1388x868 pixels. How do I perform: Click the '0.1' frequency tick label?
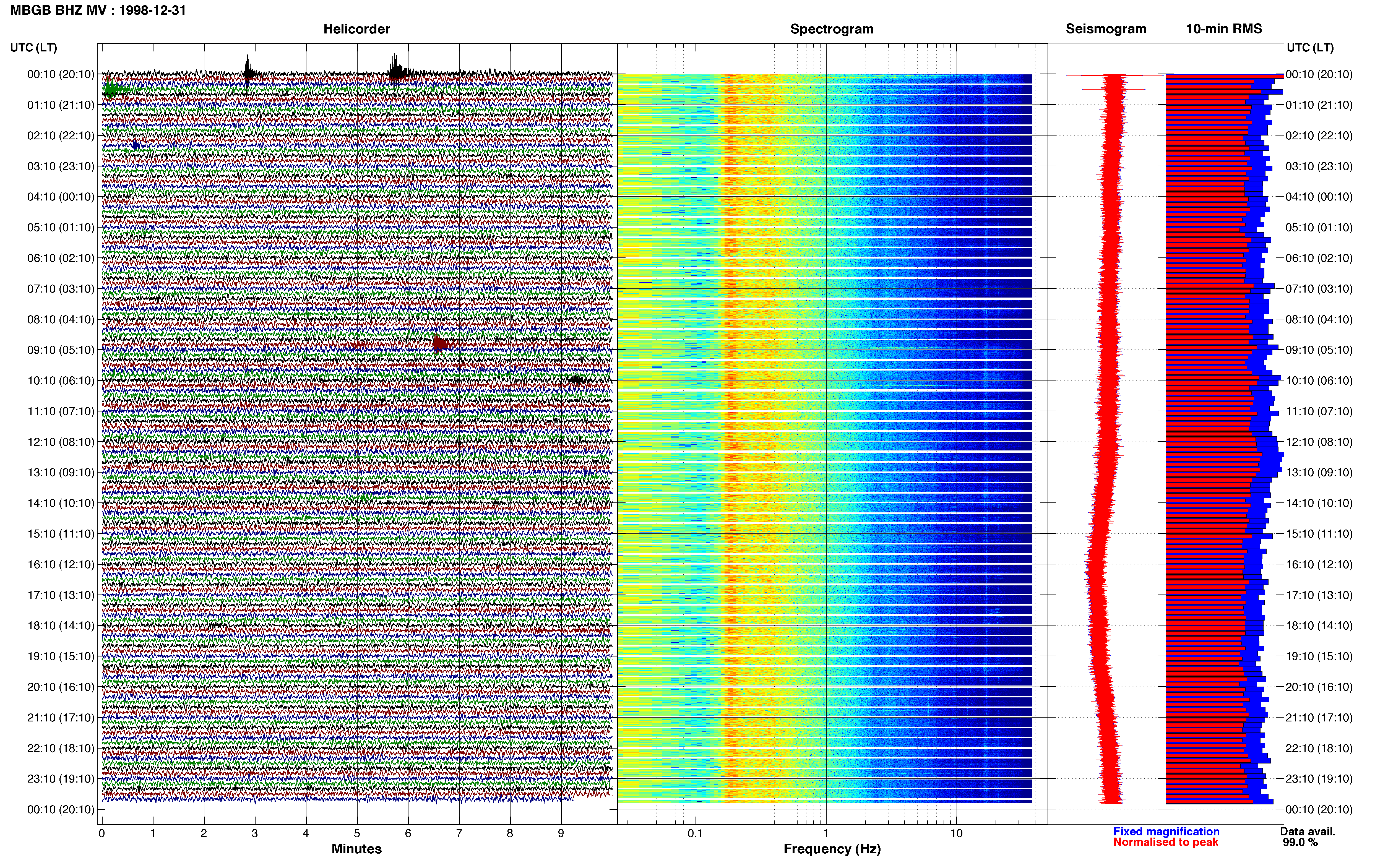point(695,833)
